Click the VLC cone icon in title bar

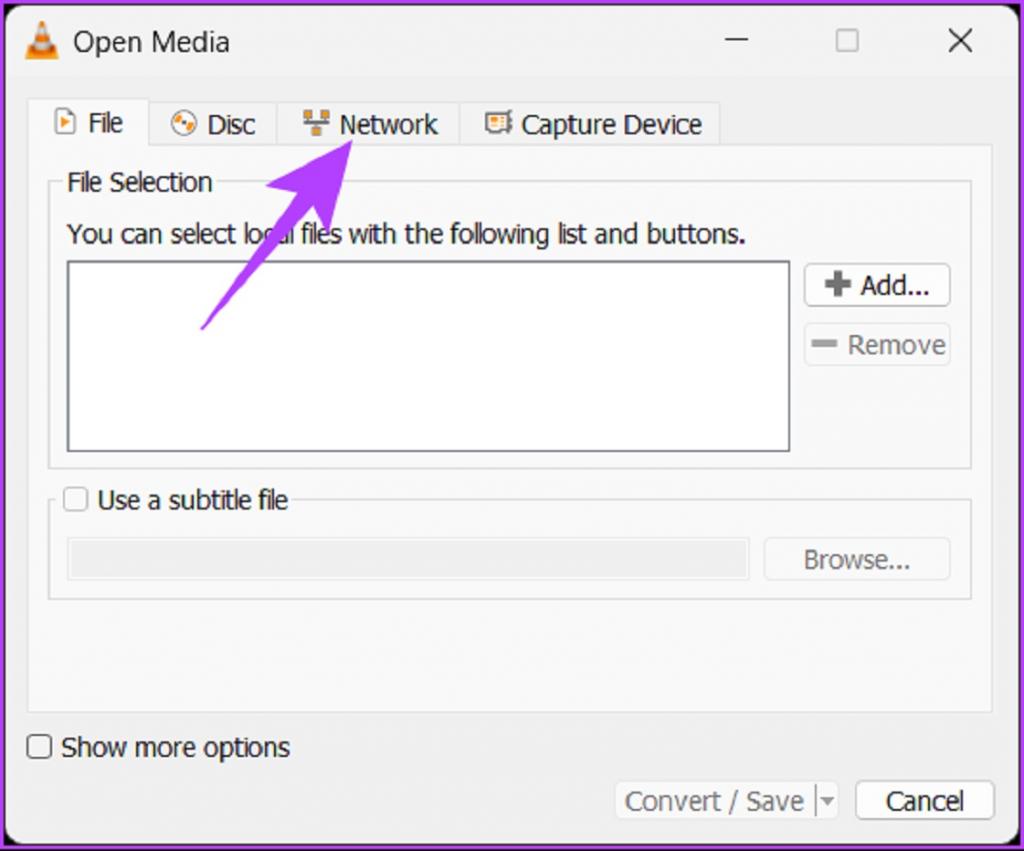coord(42,41)
